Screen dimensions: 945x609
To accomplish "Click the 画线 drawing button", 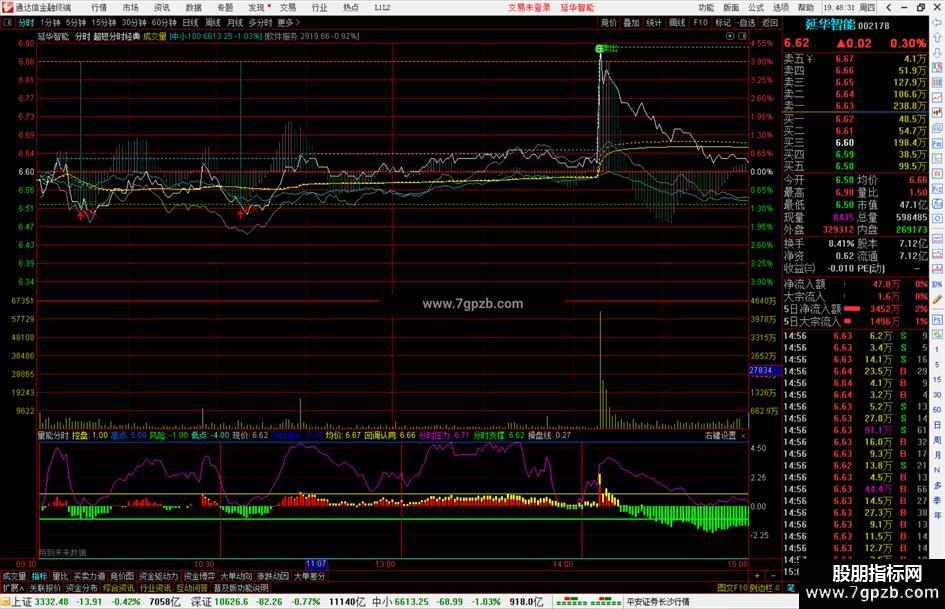I will (677, 22).
